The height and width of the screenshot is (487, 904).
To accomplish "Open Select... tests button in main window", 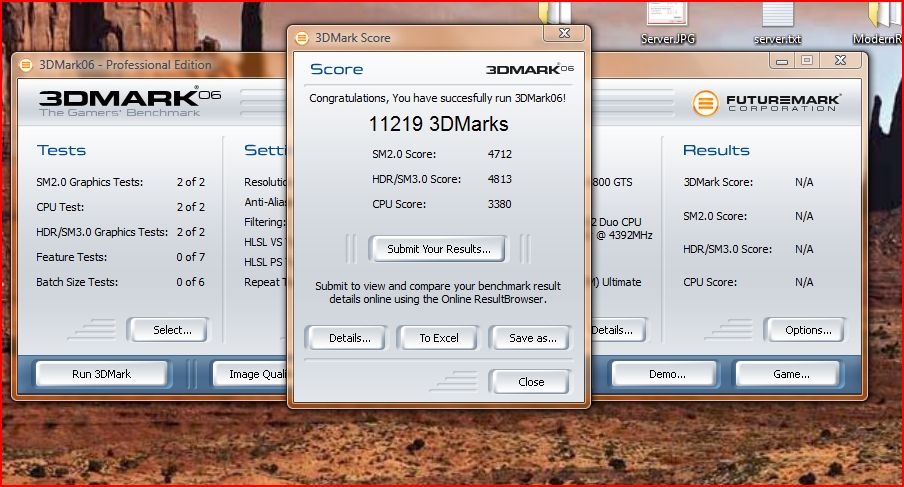I will point(170,330).
